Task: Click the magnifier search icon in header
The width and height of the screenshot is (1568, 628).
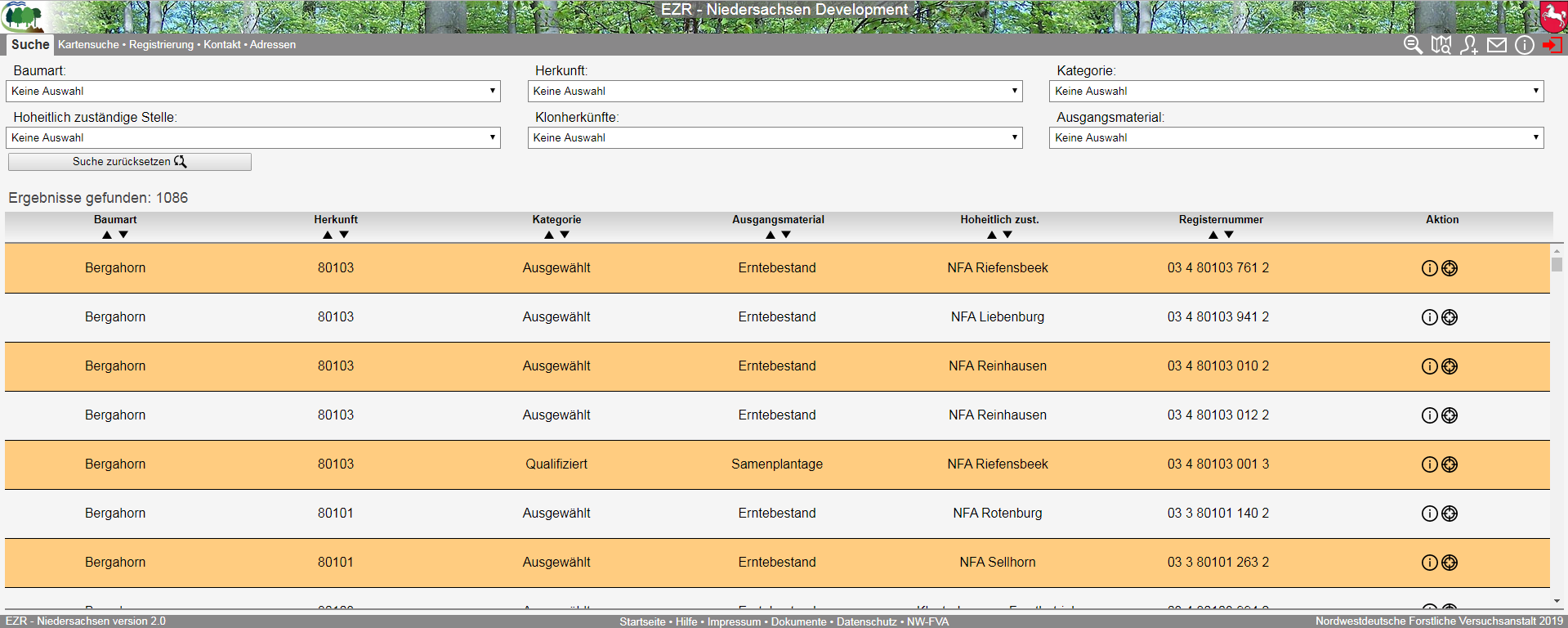Action: (x=1413, y=45)
